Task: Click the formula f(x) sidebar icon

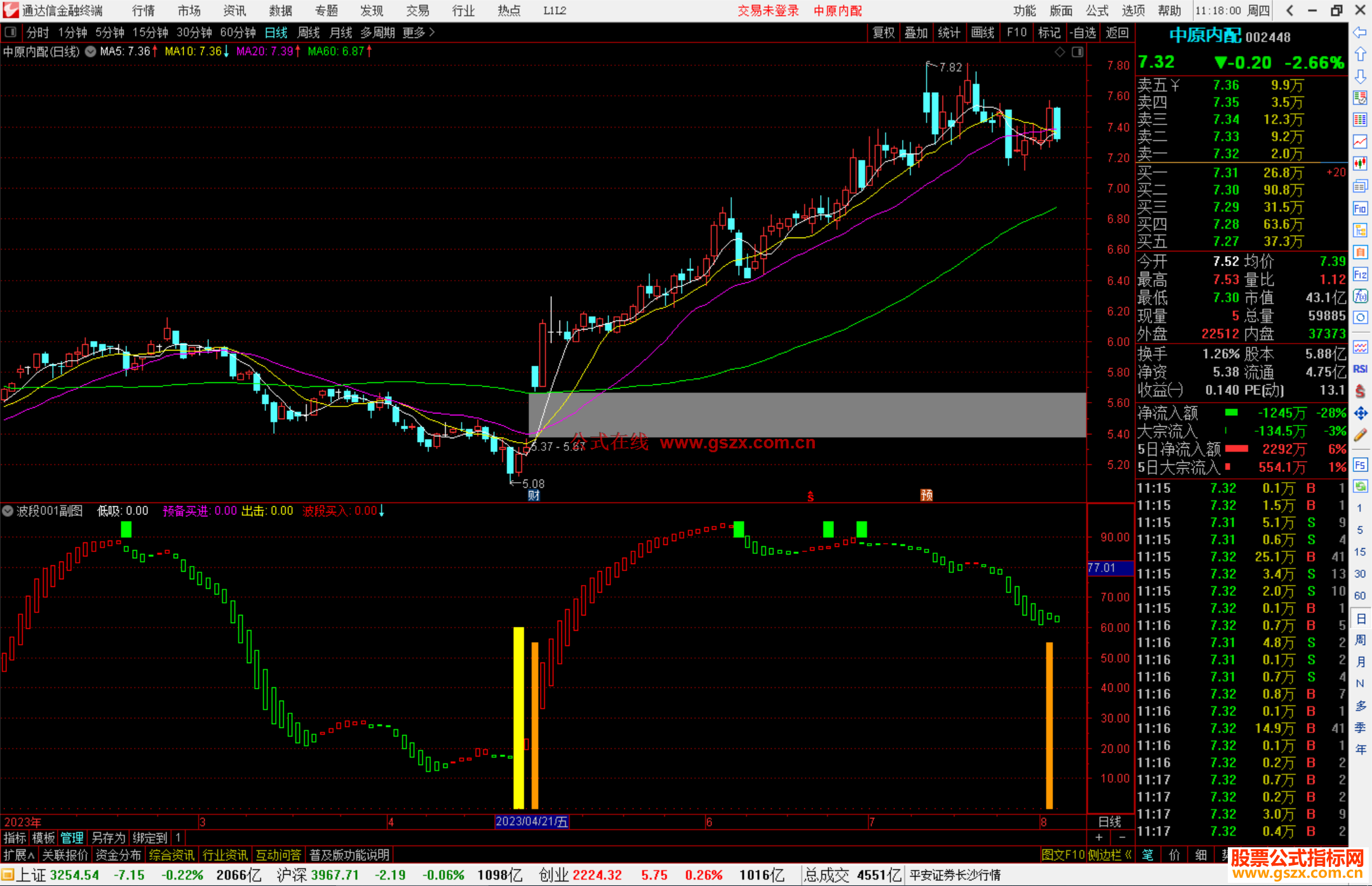Action: coord(1360,296)
